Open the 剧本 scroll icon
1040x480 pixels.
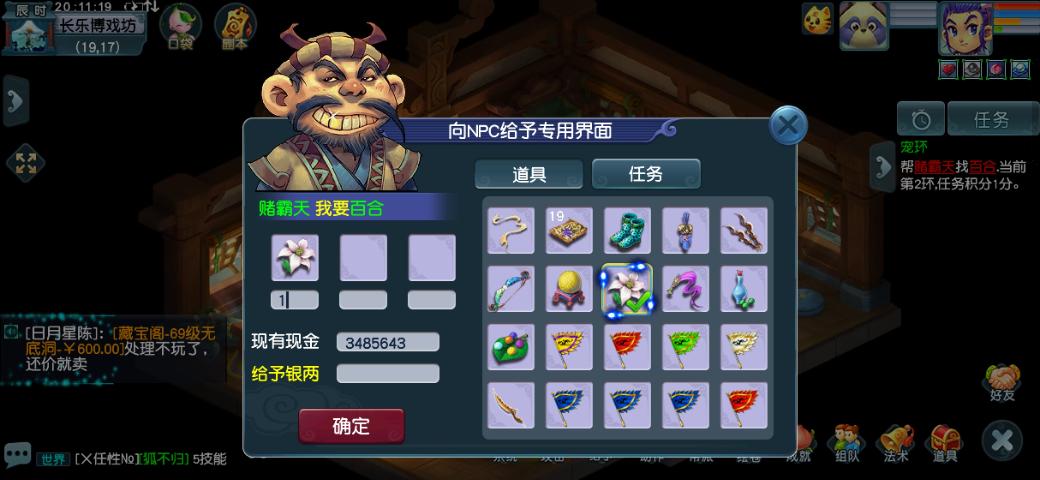point(235,28)
